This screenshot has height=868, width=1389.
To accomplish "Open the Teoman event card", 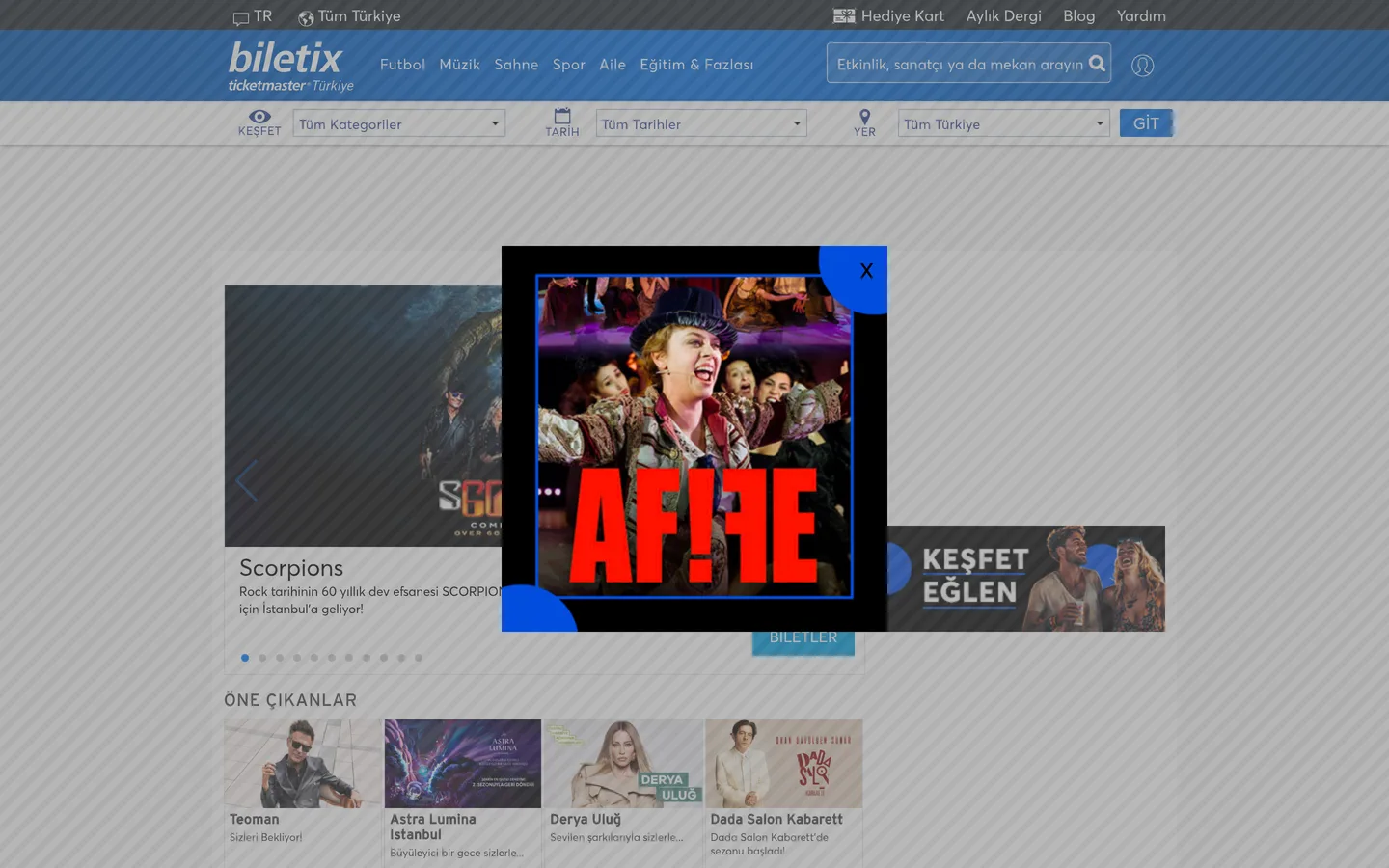I will pos(303,793).
